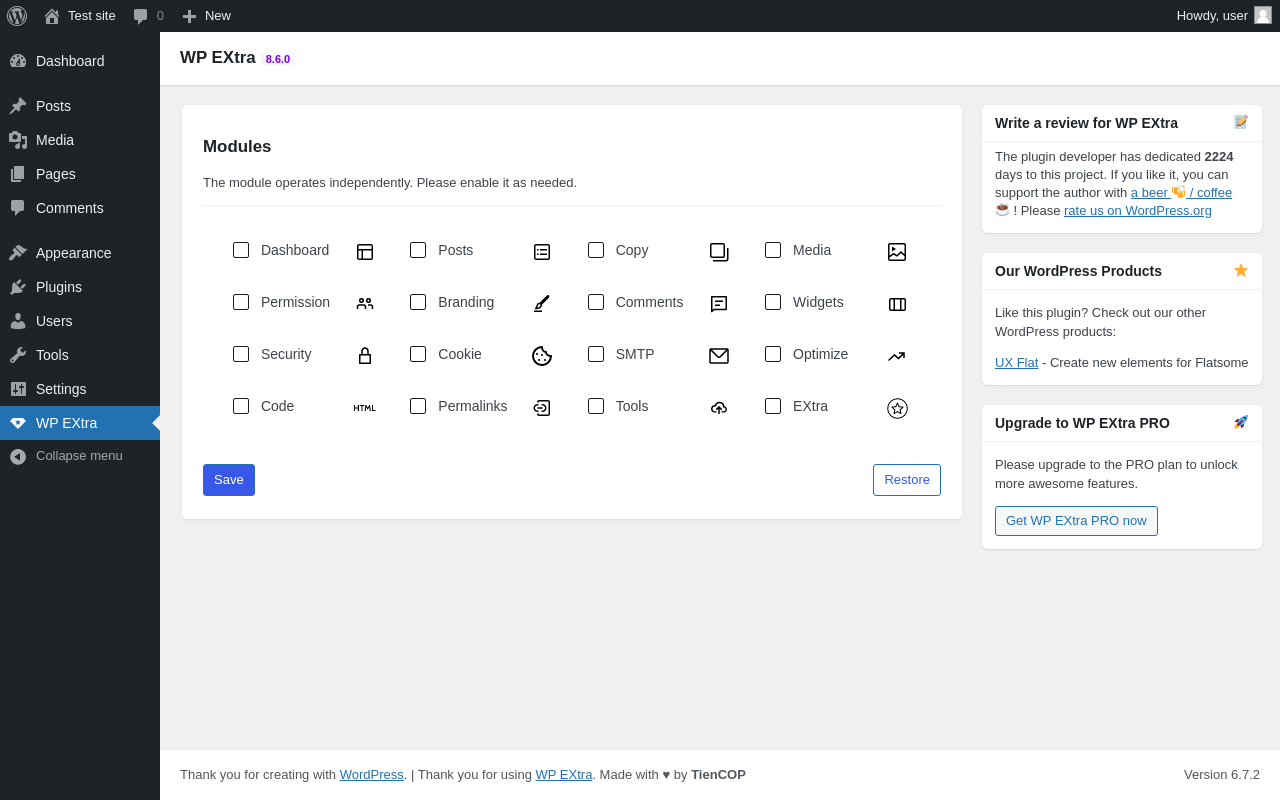
Task: Click the Optimize module trending arrow icon
Action: pyautogui.click(x=897, y=356)
